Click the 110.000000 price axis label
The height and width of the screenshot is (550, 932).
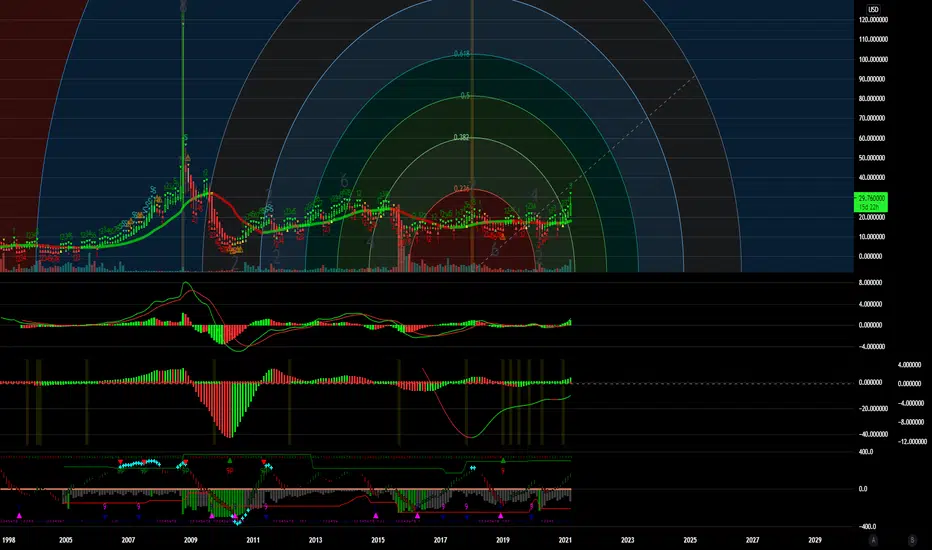(x=873, y=39)
